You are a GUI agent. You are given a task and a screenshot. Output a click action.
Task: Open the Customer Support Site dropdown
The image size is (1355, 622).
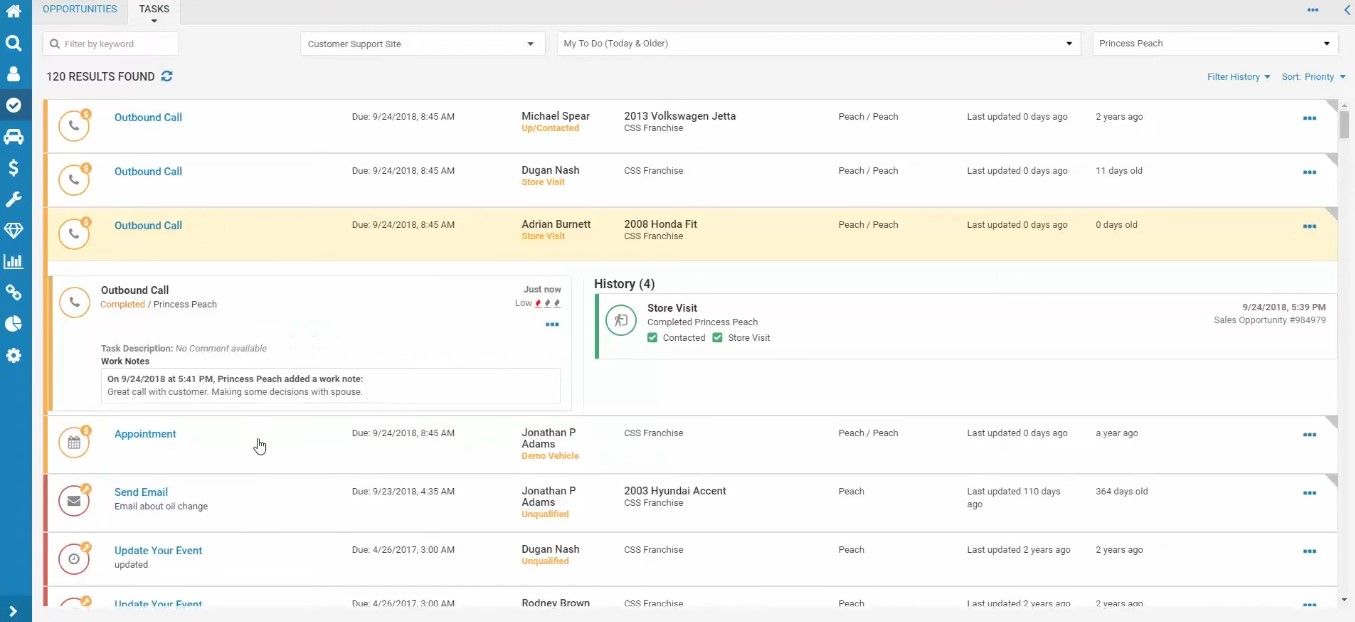[x=421, y=44]
